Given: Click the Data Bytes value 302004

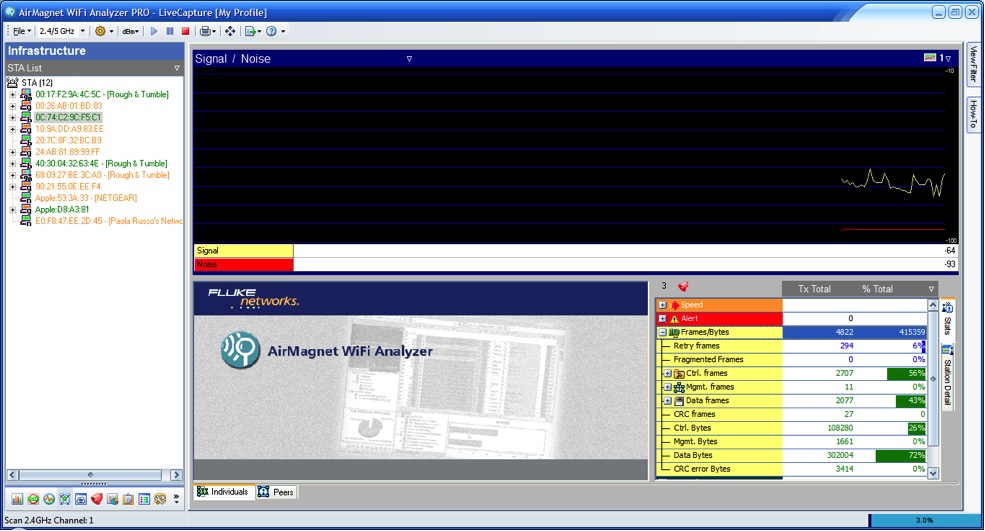Looking at the screenshot, I should coord(840,456).
